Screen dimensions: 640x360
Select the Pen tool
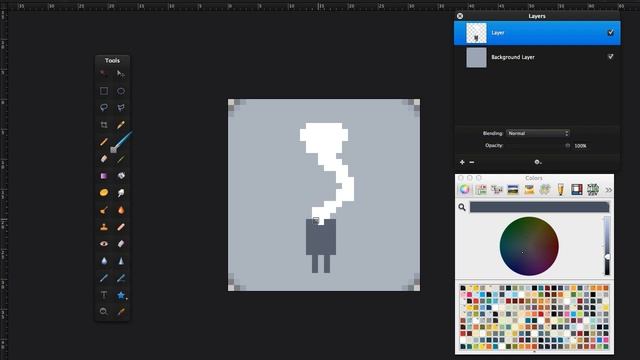coord(104,278)
